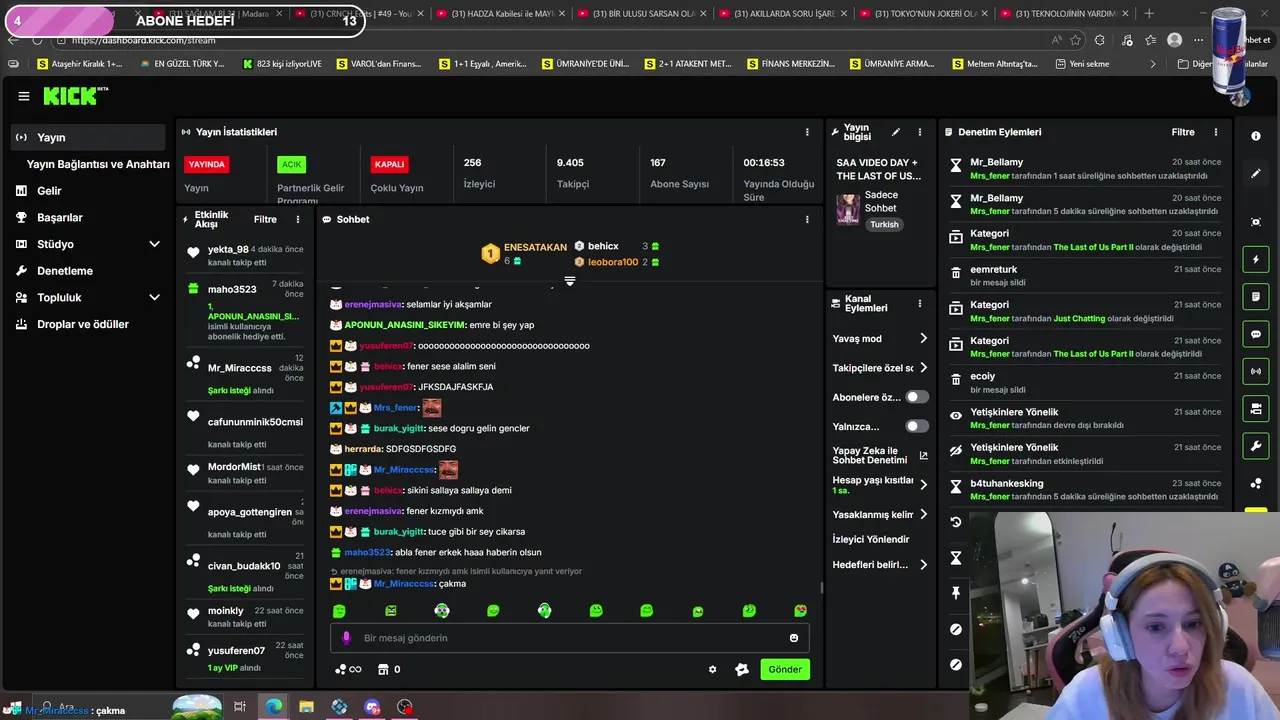The width and height of the screenshot is (1280, 720).
Task: Open Microsoft Edge from the taskbar
Action: pyautogui.click(x=273, y=707)
